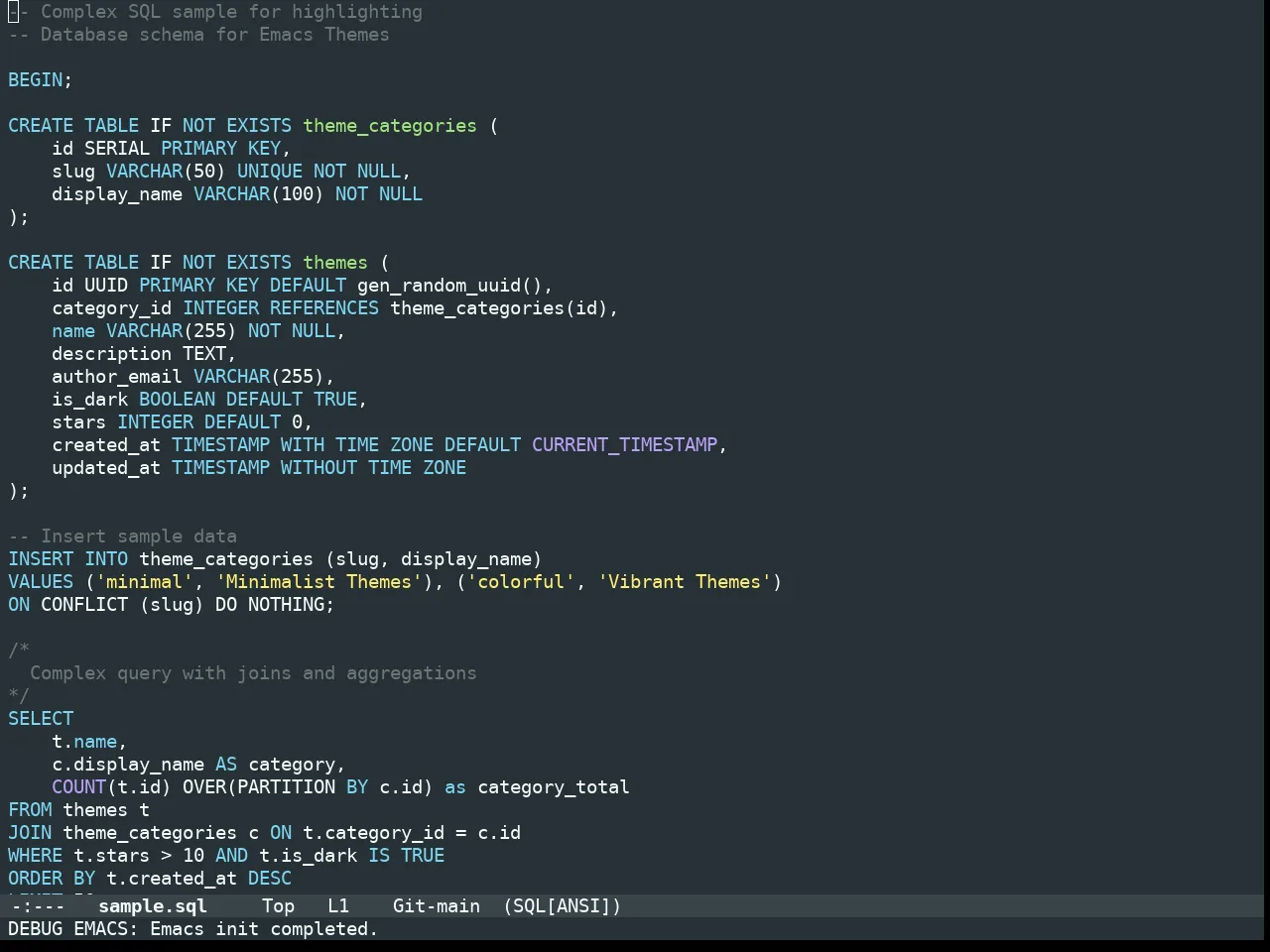The width and height of the screenshot is (1270, 952).
Task: Click the 'Database schema for Emacs Themes' comment
Action: point(198,35)
